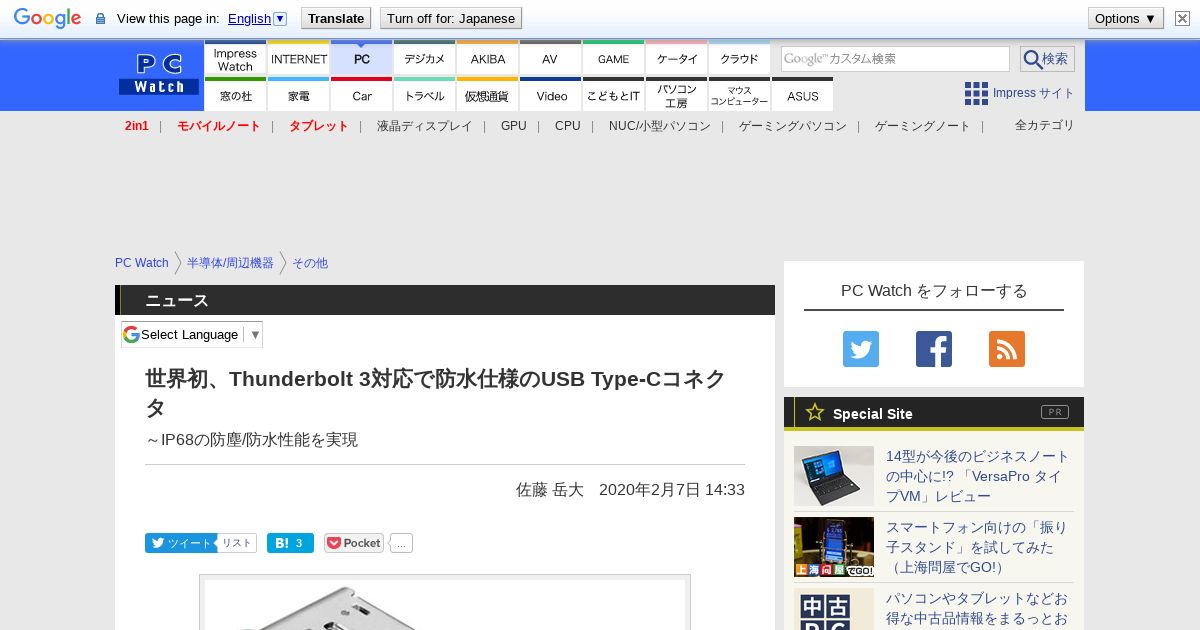Click the Google logo in translate bar
This screenshot has height=630, width=1200.
pyautogui.click(x=47, y=18)
